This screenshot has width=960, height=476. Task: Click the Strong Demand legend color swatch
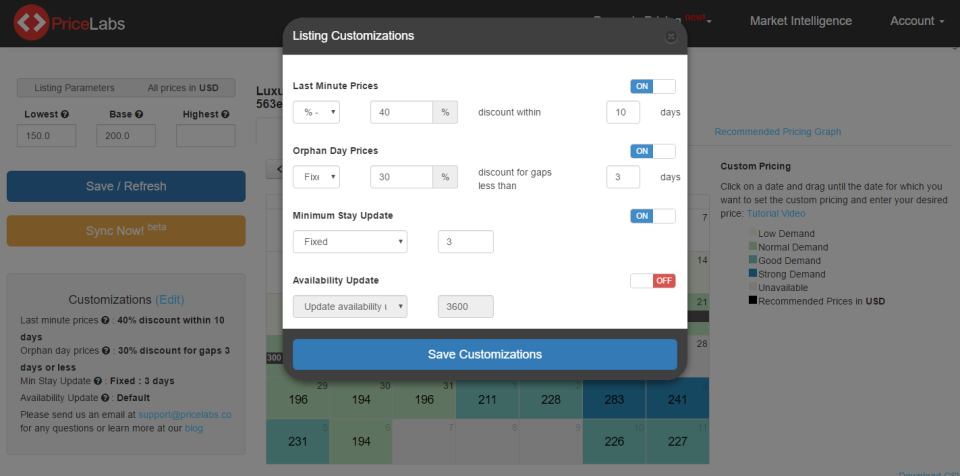point(753,274)
